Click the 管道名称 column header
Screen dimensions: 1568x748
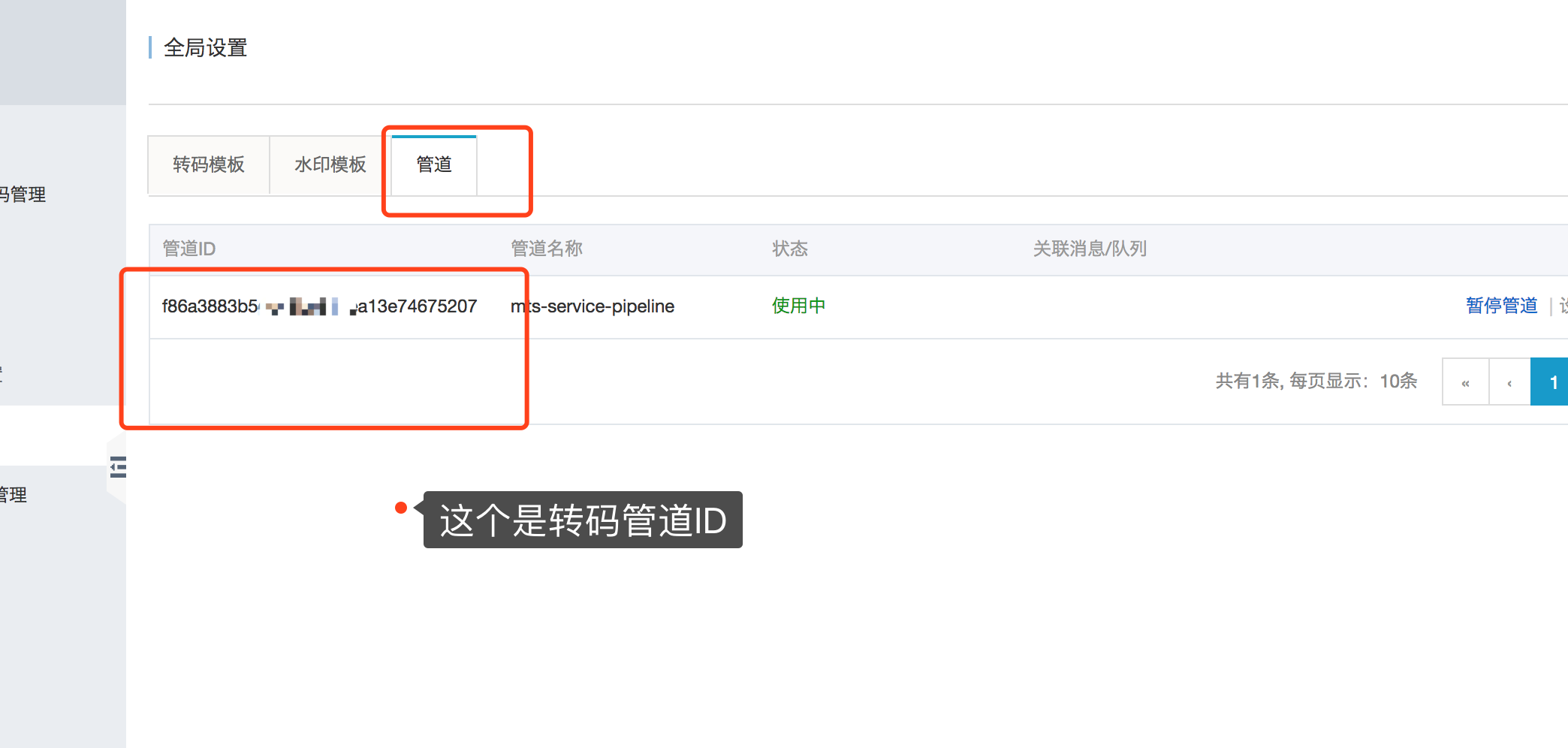coord(546,249)
